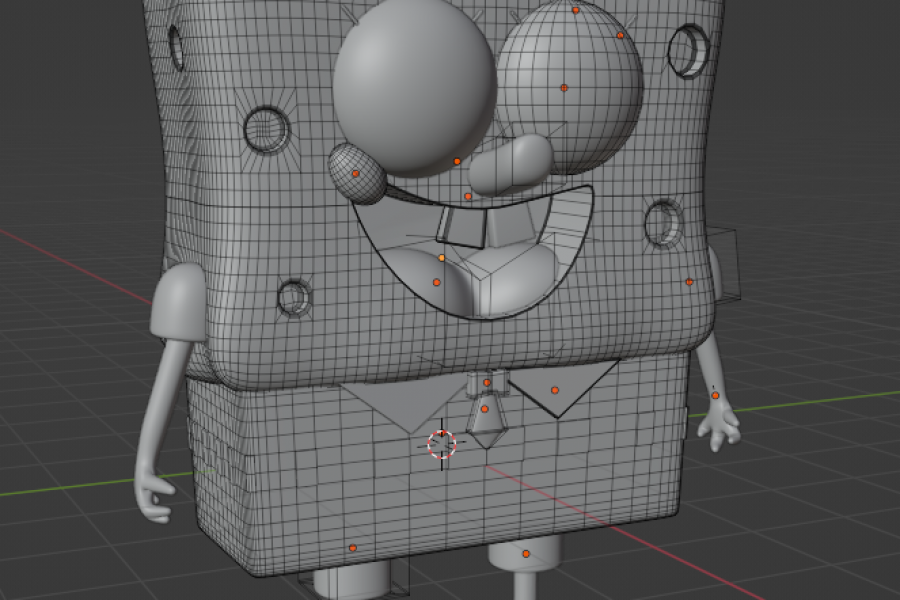Select the smooth eye sphere without wireframe
Screen dimensions: 900x600
pos(414,86)
